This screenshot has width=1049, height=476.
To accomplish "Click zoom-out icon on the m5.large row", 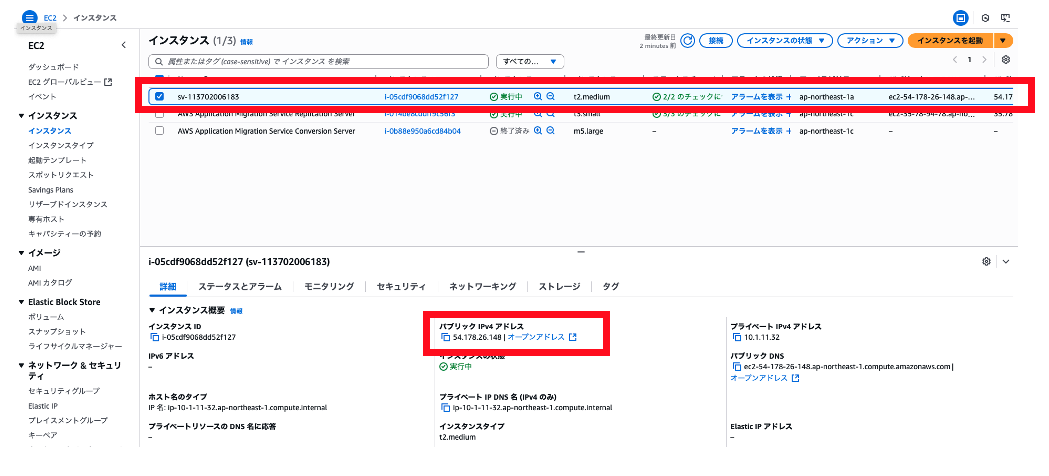I will pyautogui.click(x=551, y=131).
